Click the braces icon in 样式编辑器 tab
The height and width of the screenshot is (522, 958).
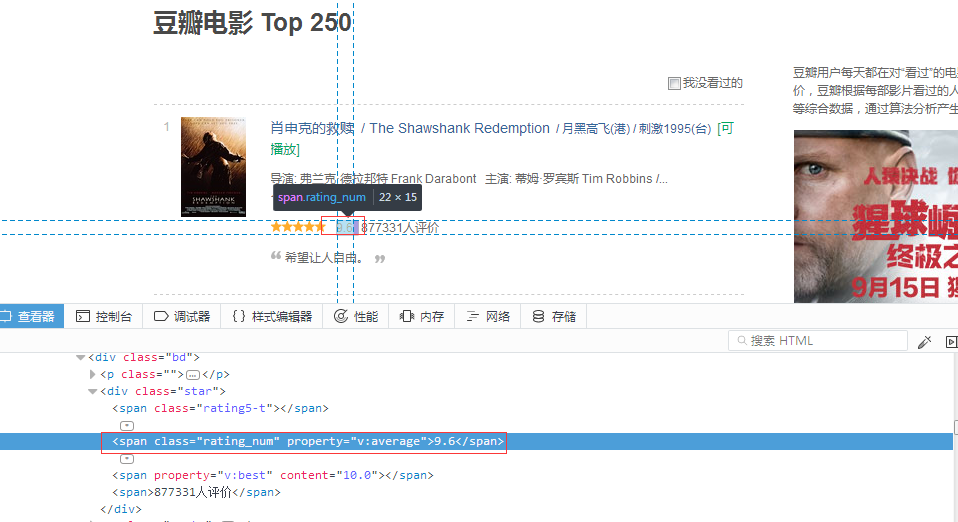tap(239, 316)
